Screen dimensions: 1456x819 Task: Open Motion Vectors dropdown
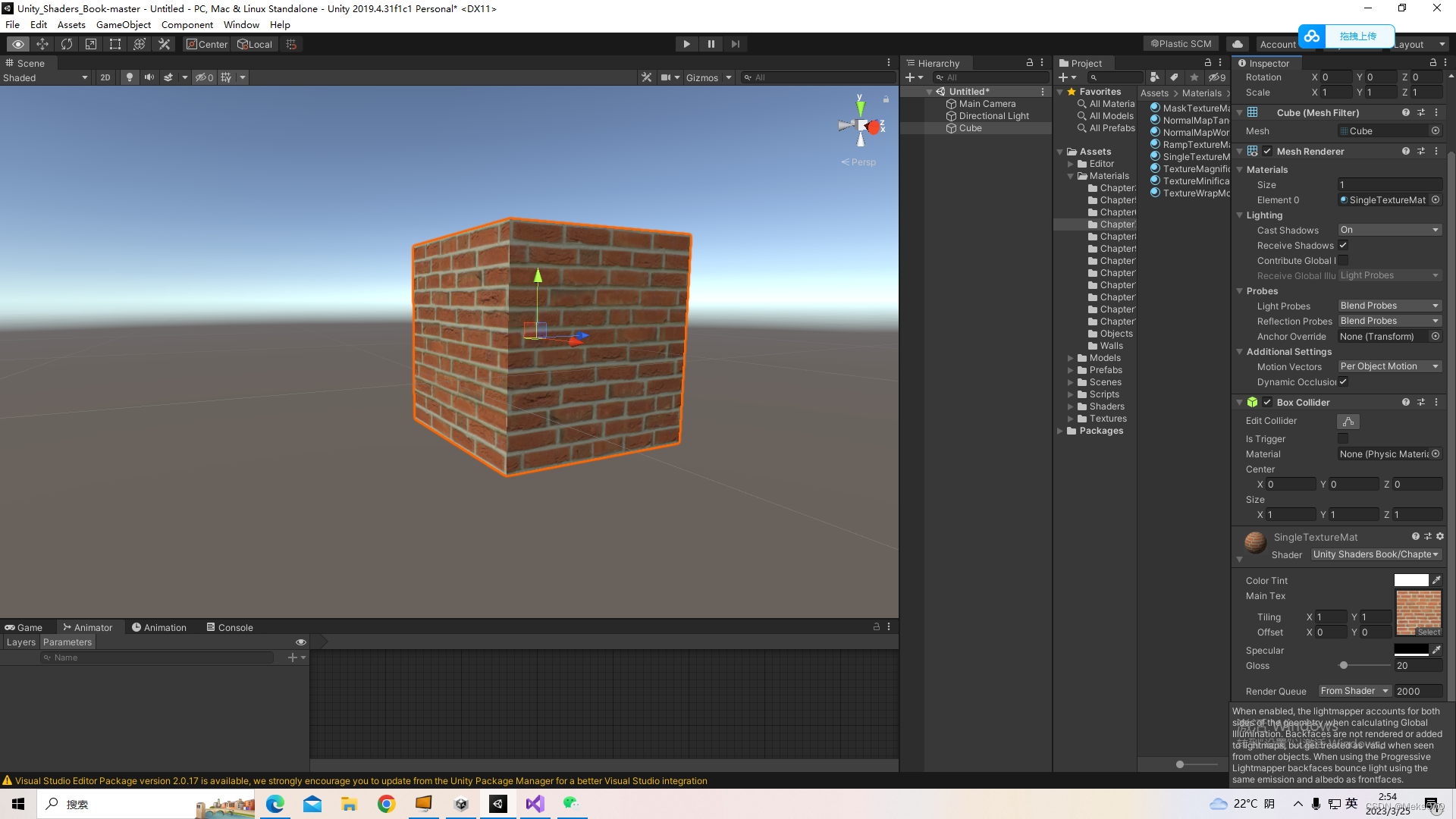[x=1389, y=366]
